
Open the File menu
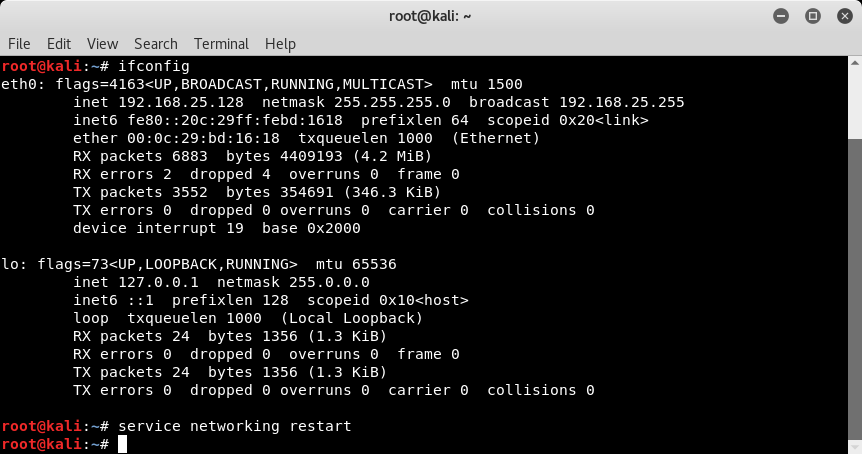tap(19, 43)
